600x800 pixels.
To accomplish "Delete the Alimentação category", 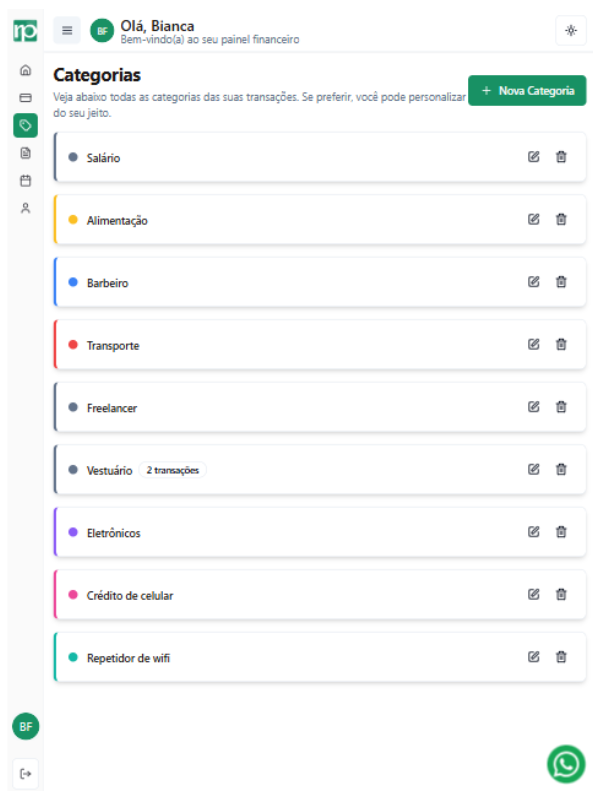I will [x=561, y=220].
